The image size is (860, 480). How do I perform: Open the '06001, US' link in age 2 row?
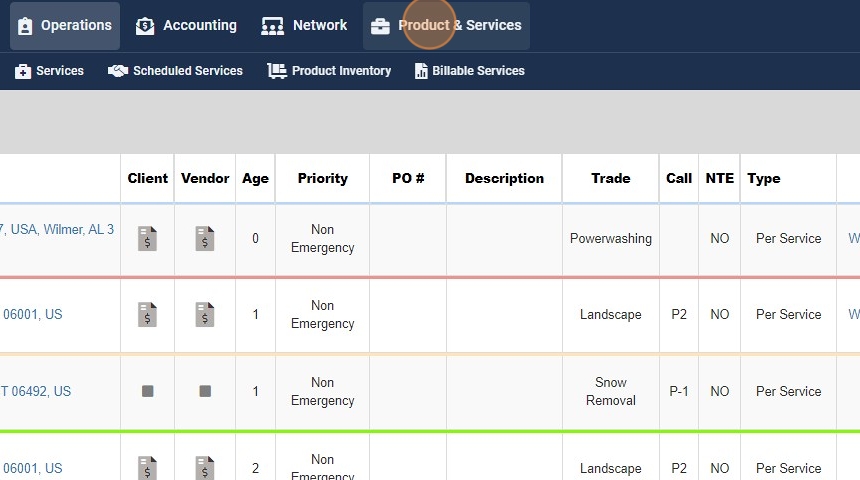32,468
